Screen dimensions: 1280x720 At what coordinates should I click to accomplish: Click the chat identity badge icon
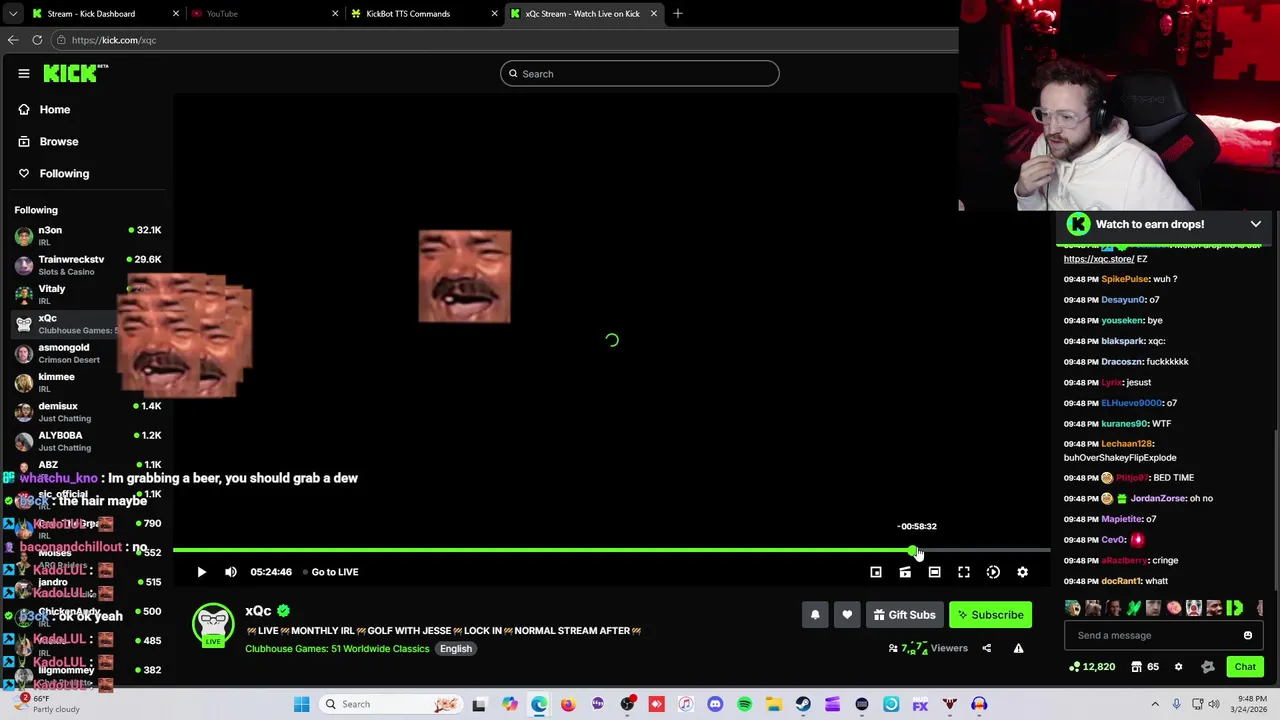tap(1208, 666)
